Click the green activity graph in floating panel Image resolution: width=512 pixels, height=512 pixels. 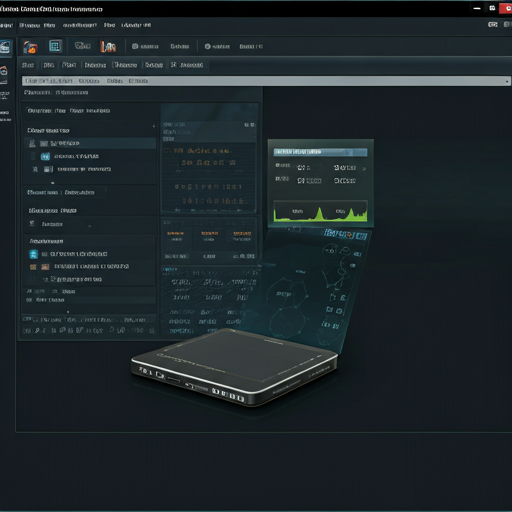coord(320,211)
